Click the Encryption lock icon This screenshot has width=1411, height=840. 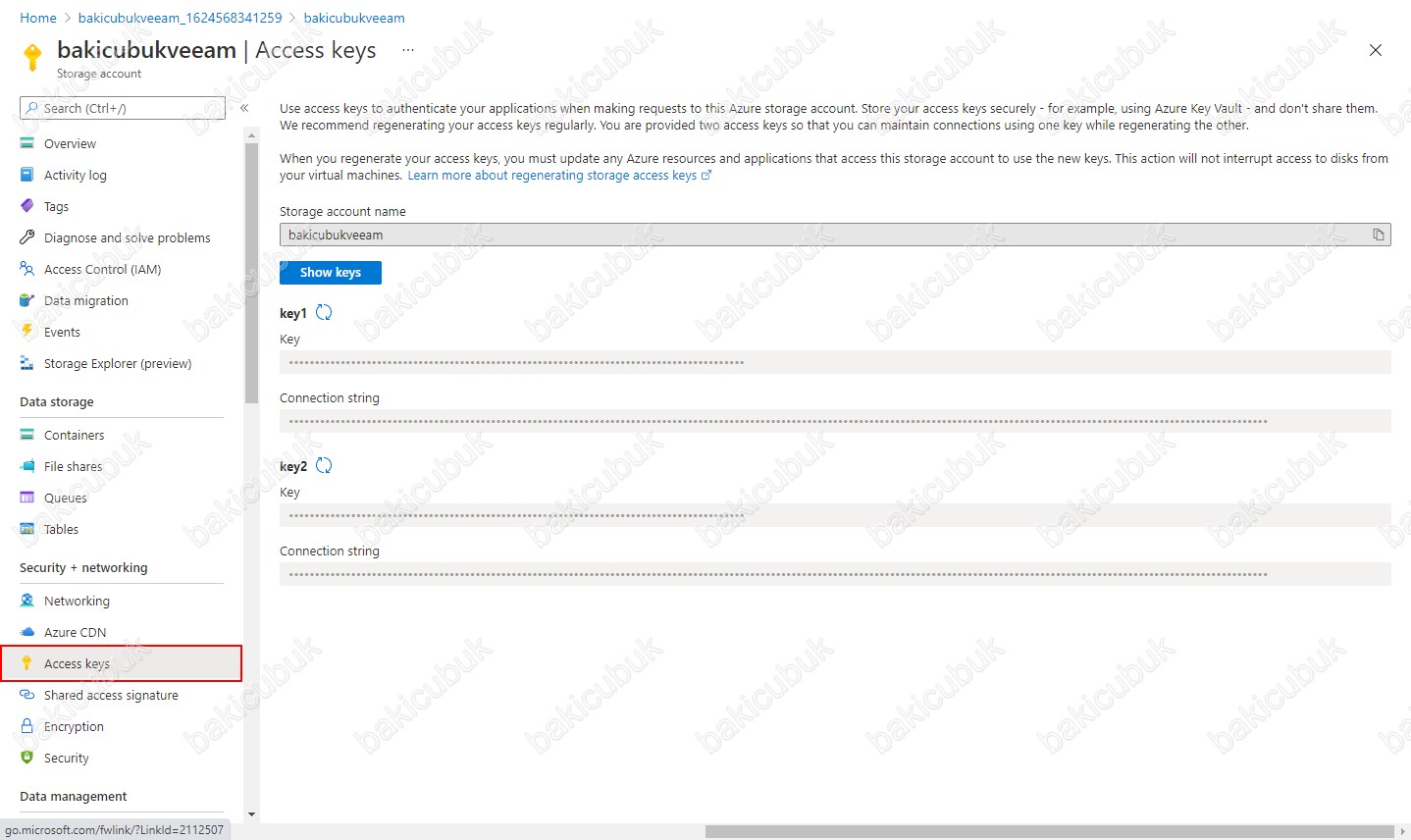[26, 726]
